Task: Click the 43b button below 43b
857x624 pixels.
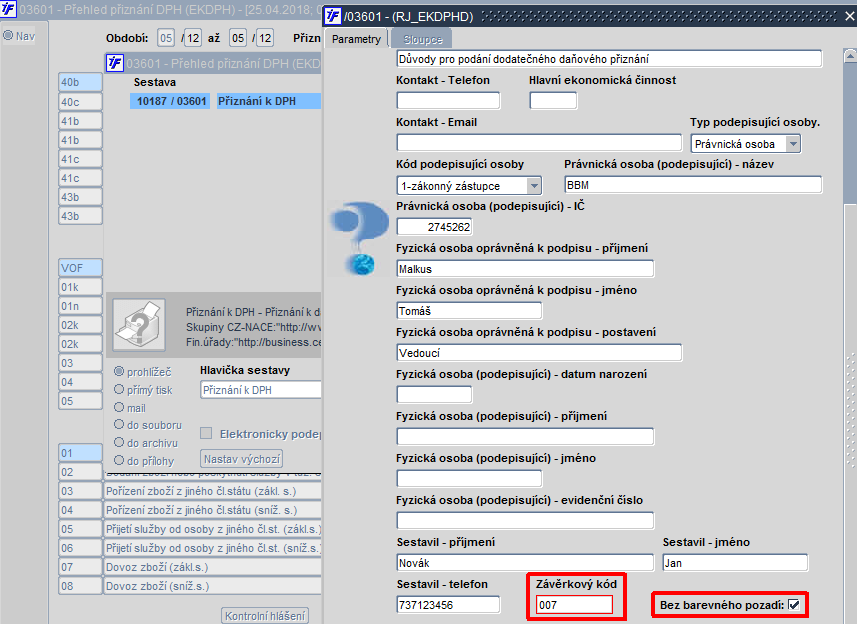Action: point(80,216)
